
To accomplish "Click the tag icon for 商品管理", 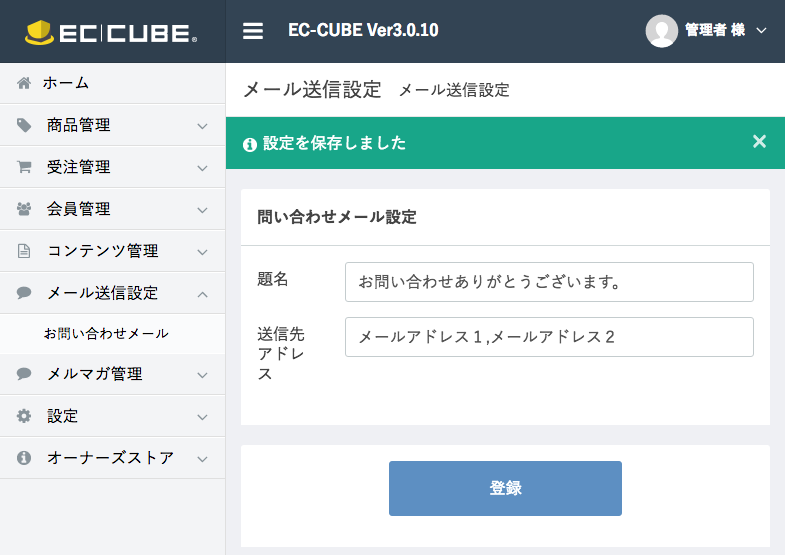I will (x=24, y=125).
